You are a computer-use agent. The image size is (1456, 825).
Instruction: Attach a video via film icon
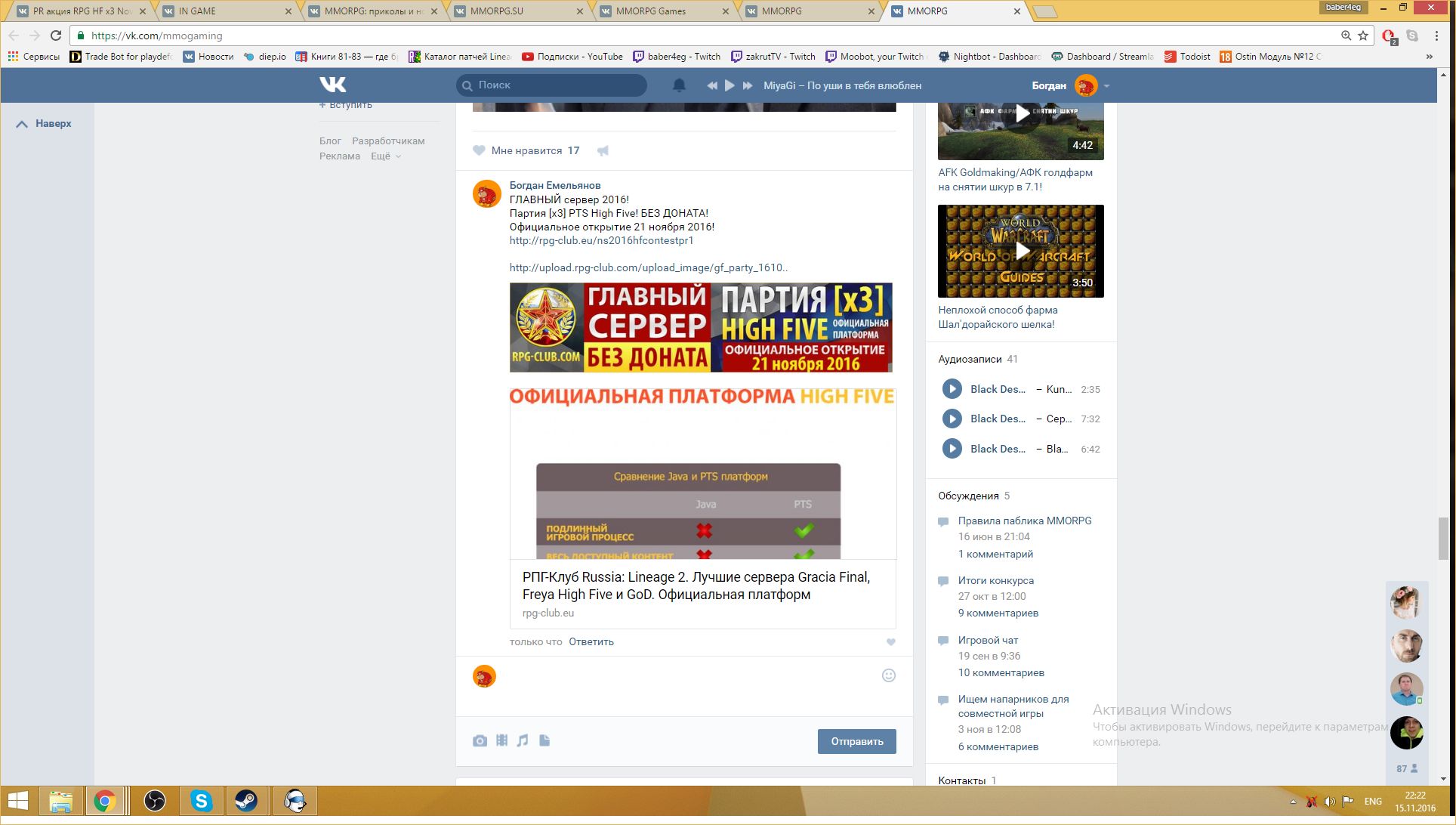[501, 740]
